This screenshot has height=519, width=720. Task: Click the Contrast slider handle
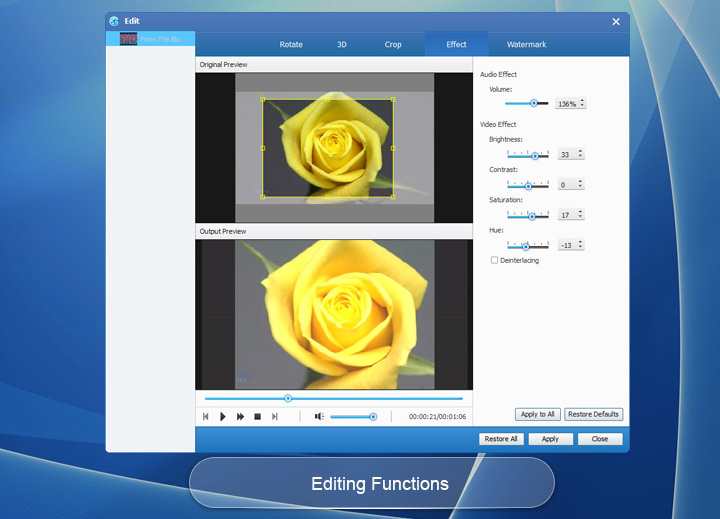[x=528, y=186]
